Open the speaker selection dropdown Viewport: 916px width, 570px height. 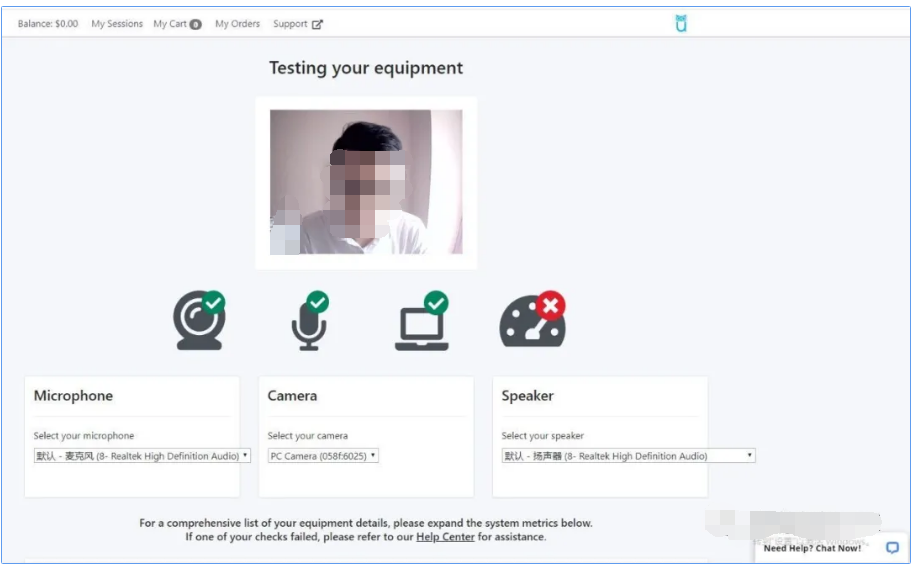[628, 456]
